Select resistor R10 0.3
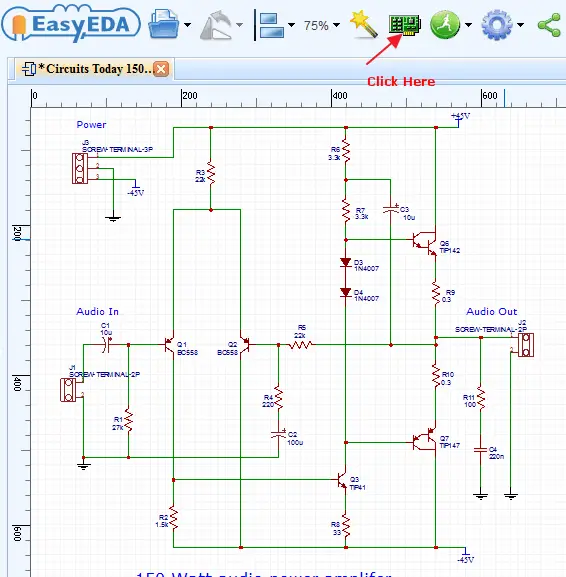 [436, 375]
